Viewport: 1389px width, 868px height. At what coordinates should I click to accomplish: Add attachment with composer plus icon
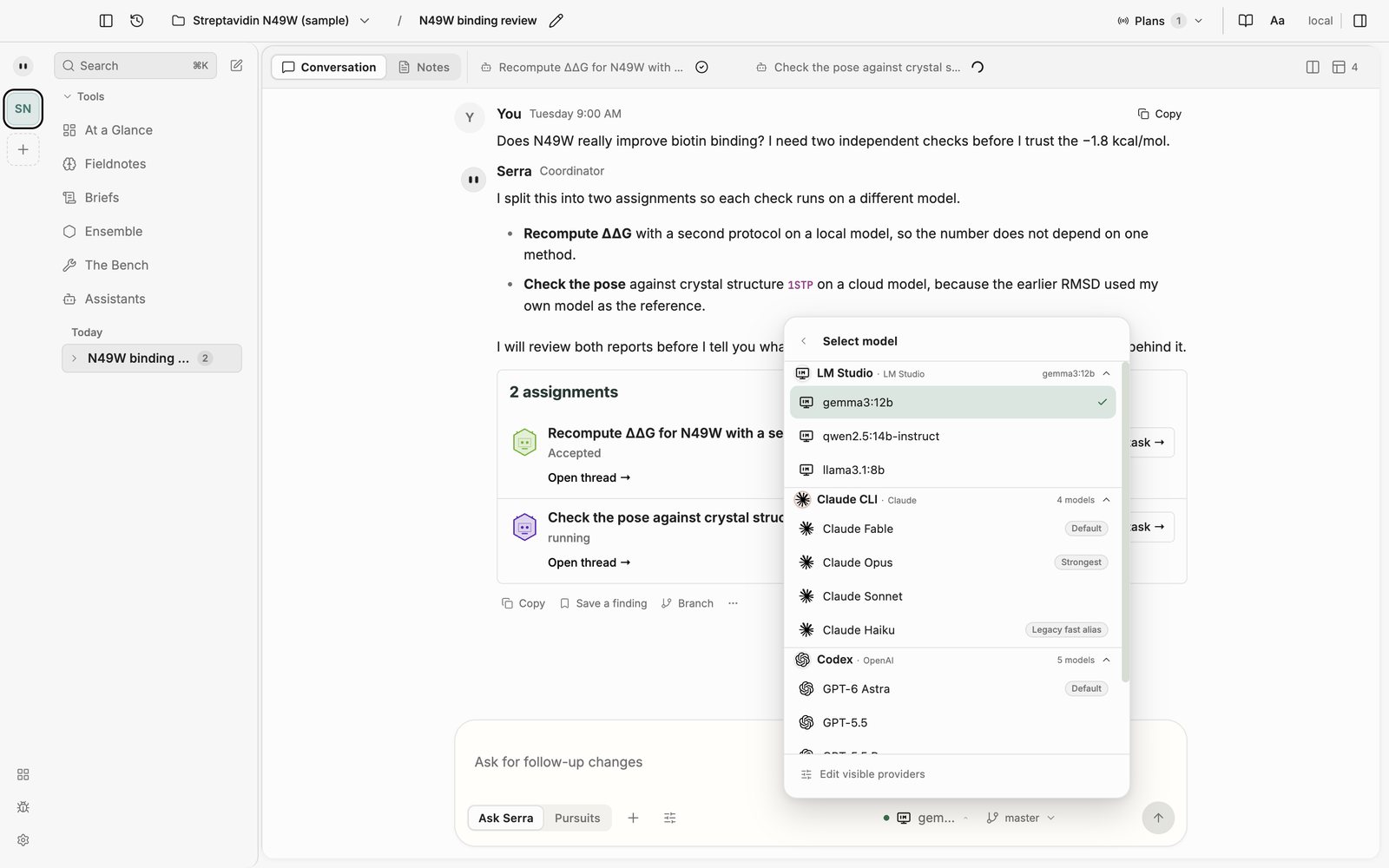click(x=633, y=818)
